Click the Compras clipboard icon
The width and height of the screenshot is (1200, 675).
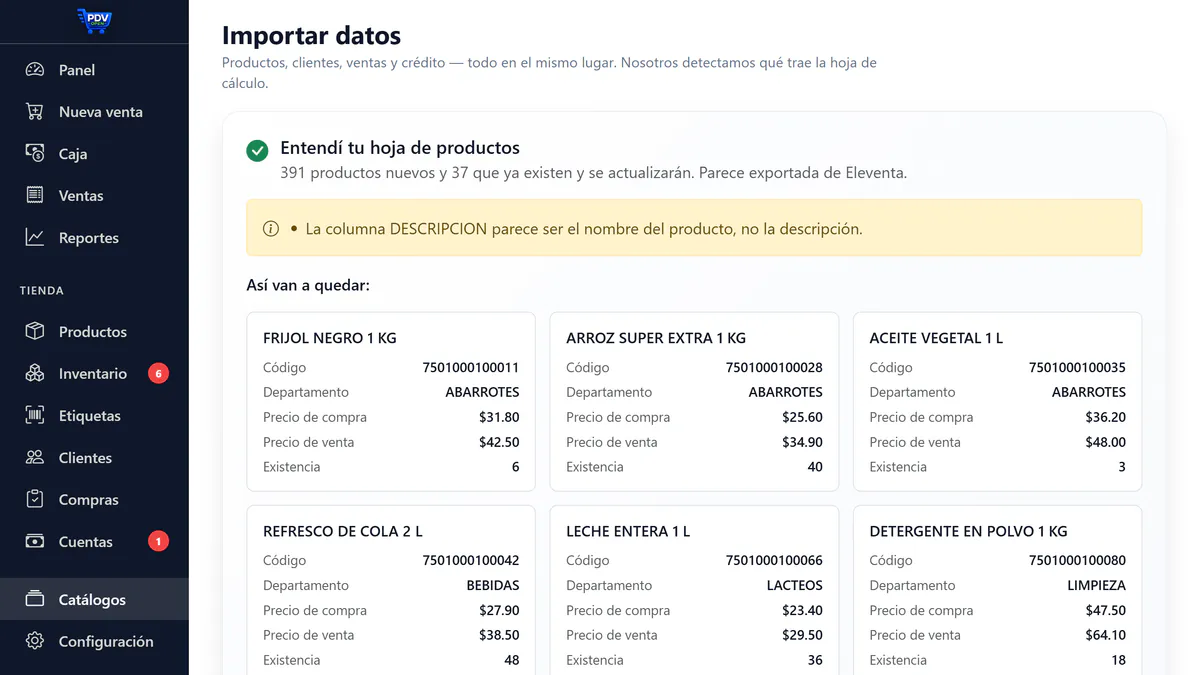pos(35,500)
